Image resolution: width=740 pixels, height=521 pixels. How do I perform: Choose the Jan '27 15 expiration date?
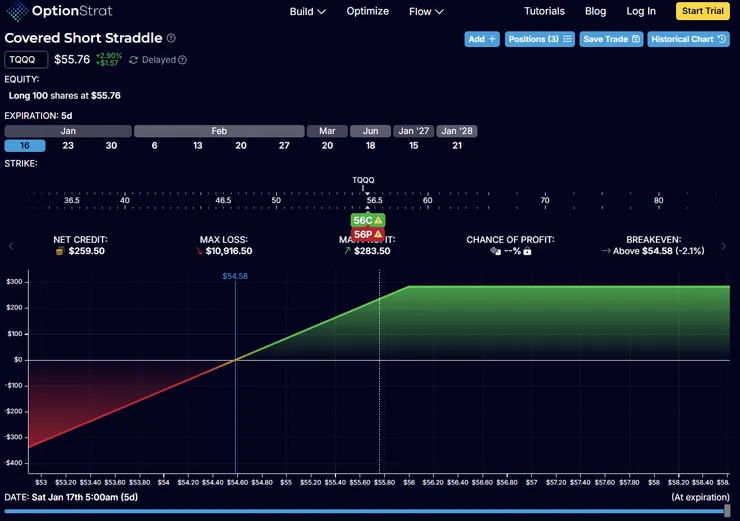pos(413,145)
